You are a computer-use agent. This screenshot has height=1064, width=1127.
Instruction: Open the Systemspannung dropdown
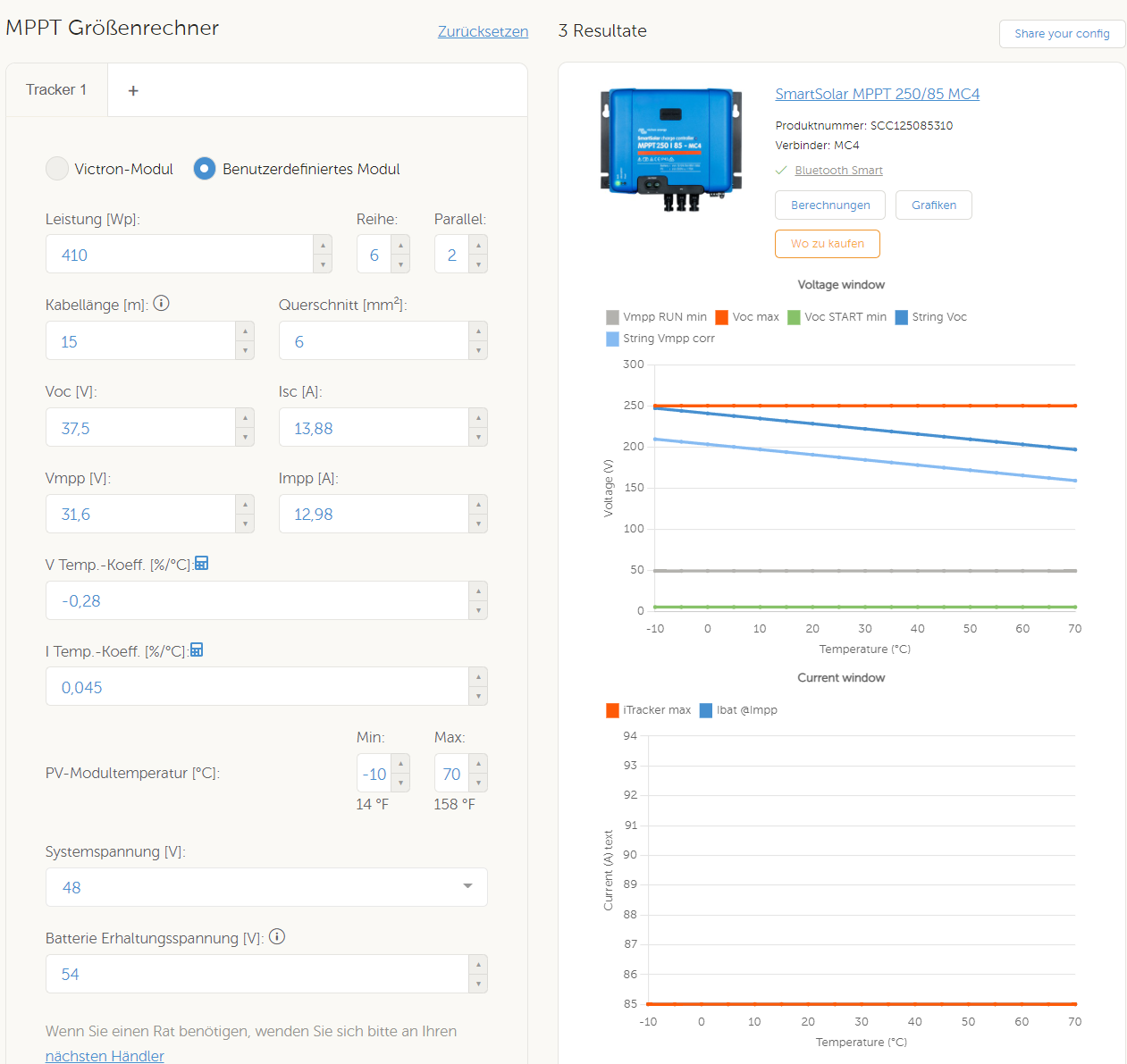266,887
